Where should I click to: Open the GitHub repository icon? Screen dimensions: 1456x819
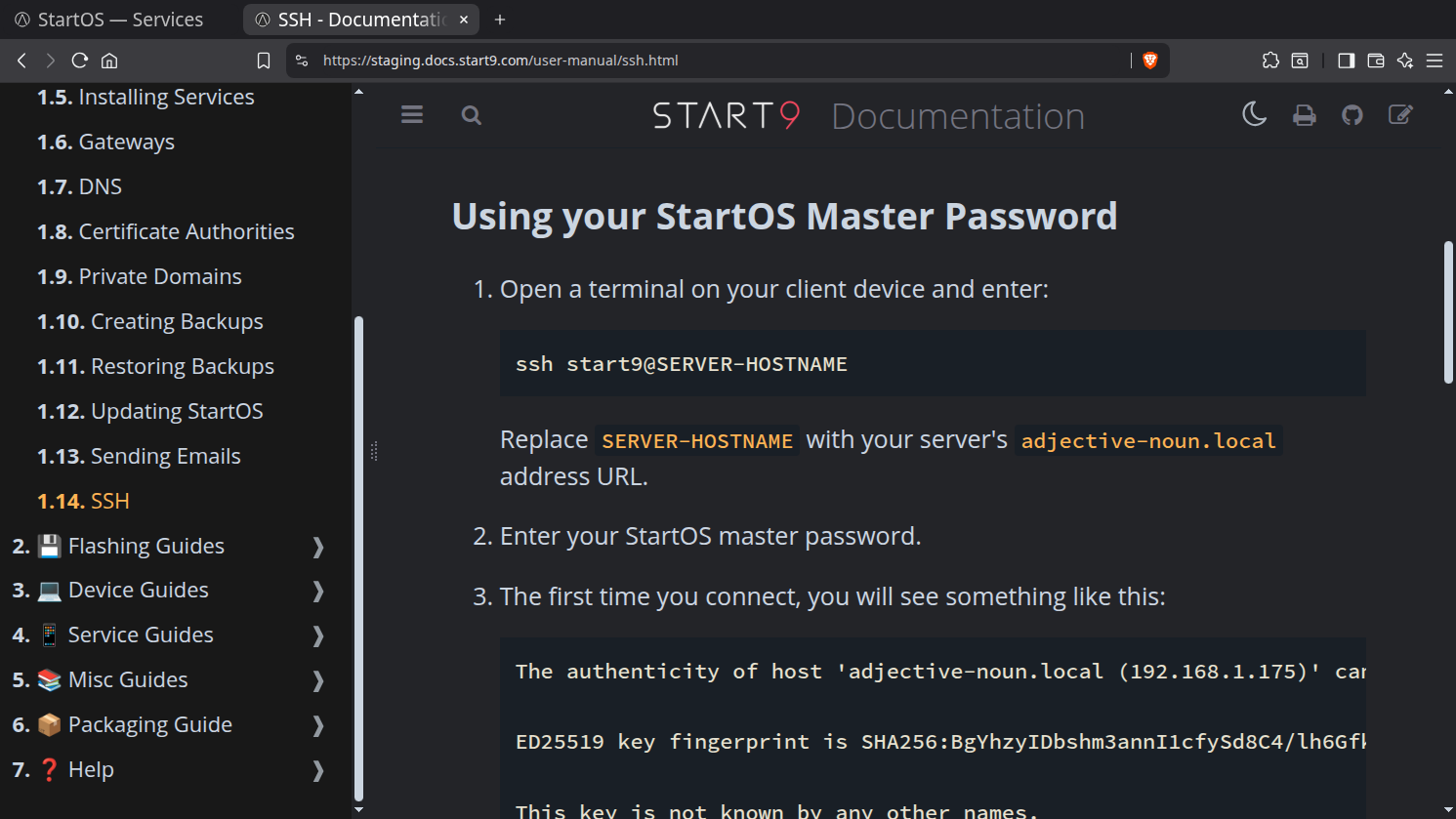click(x=1352, y=115)
